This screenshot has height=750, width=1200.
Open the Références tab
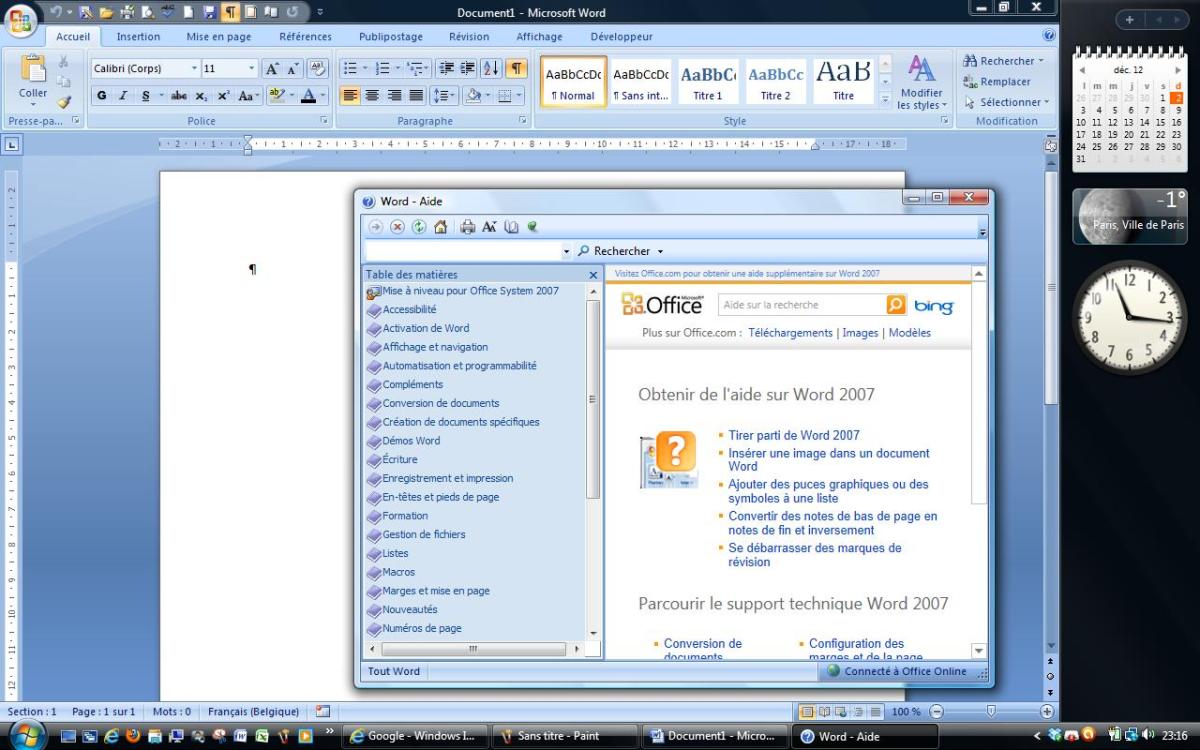[x=305, y=37]
